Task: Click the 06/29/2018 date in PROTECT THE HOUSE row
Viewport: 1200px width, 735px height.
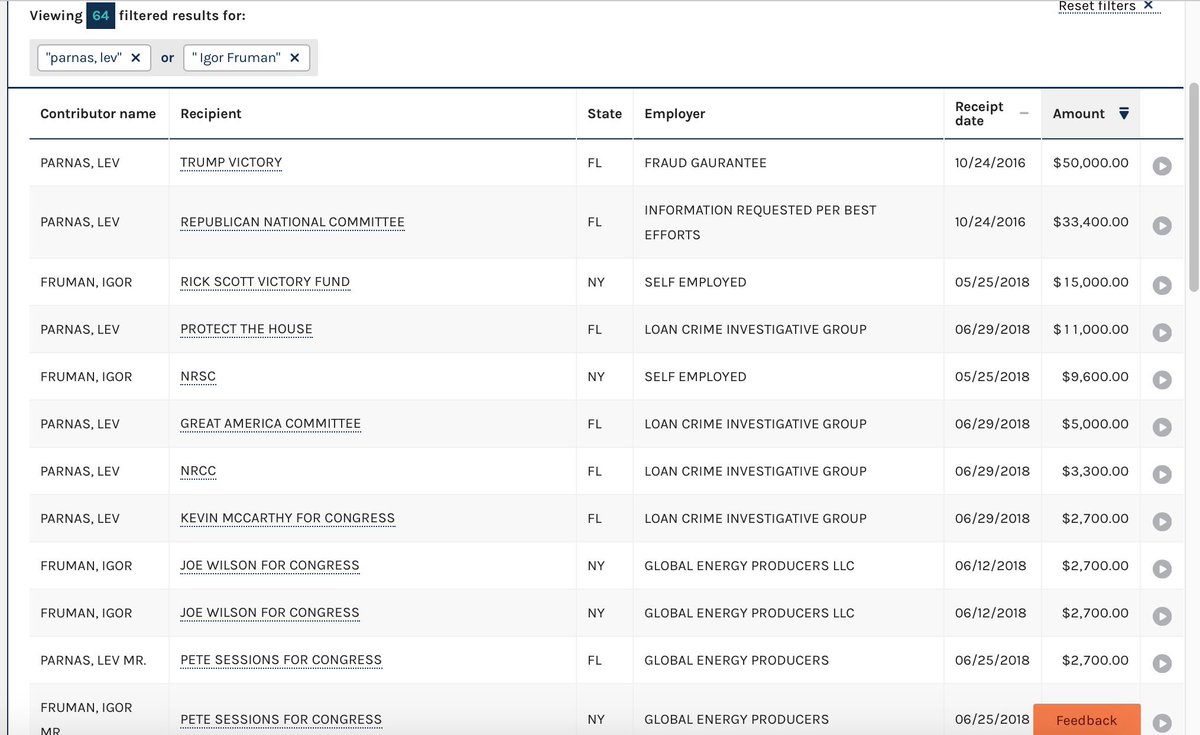Action: coord(992,329)
